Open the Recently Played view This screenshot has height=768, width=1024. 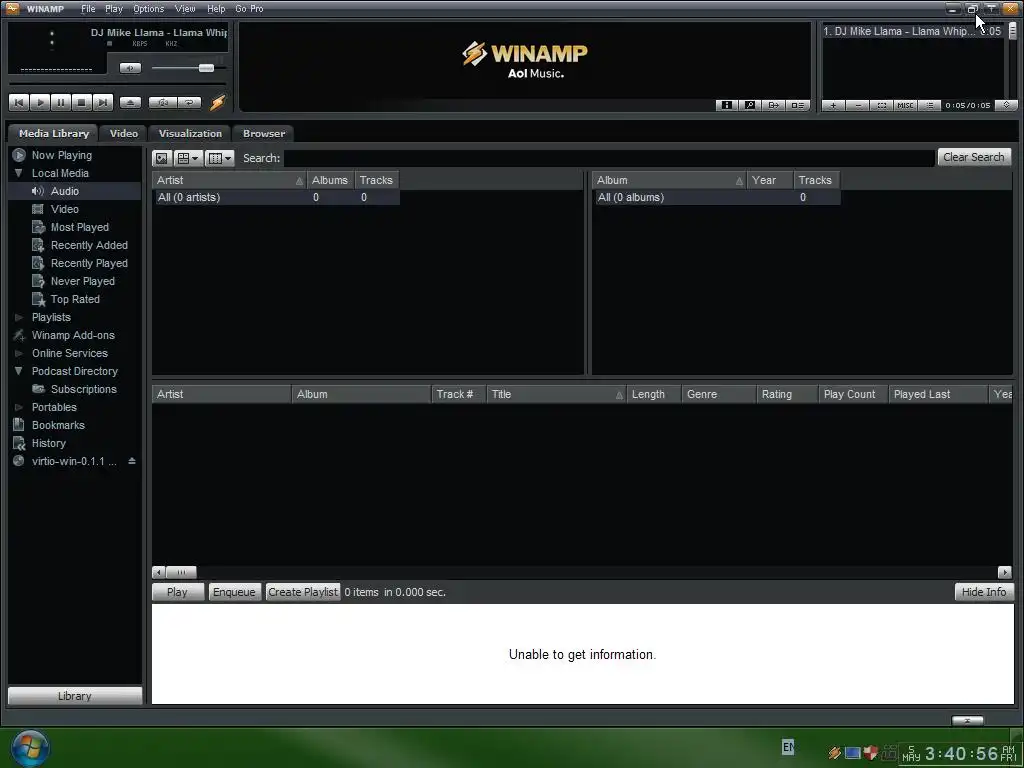point(89,263)
